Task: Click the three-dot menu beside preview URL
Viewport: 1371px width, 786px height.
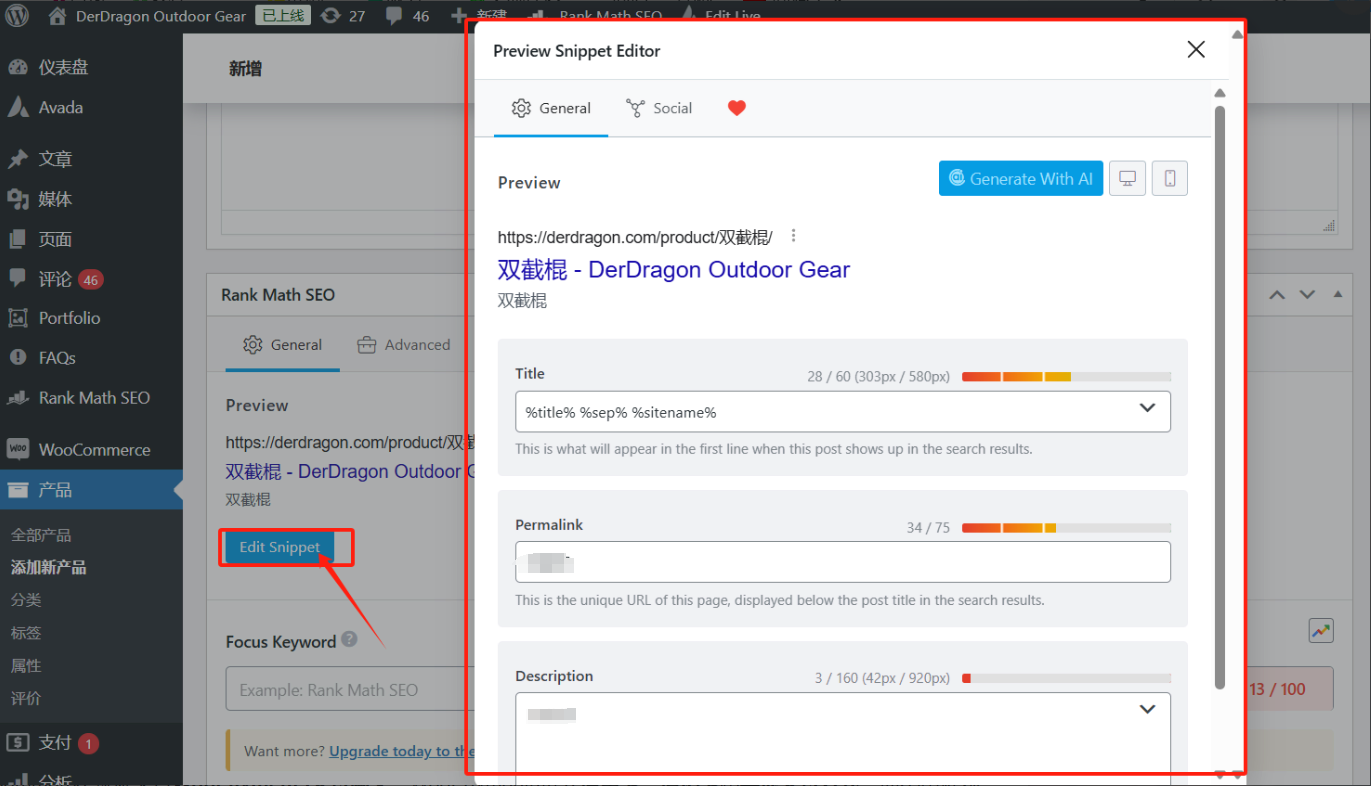Action: tap(794, 236)
